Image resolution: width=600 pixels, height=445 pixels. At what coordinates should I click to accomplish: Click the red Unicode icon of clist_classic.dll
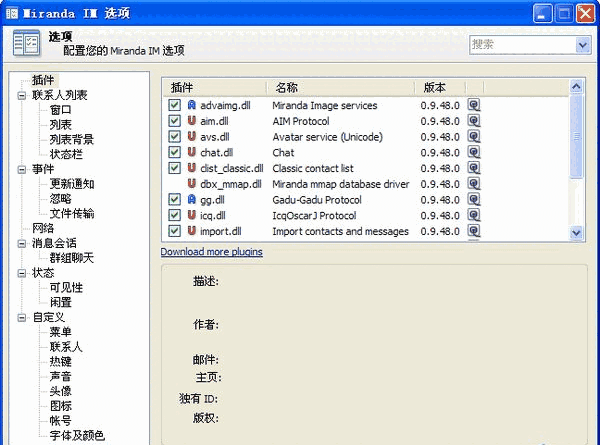[192, 168]
